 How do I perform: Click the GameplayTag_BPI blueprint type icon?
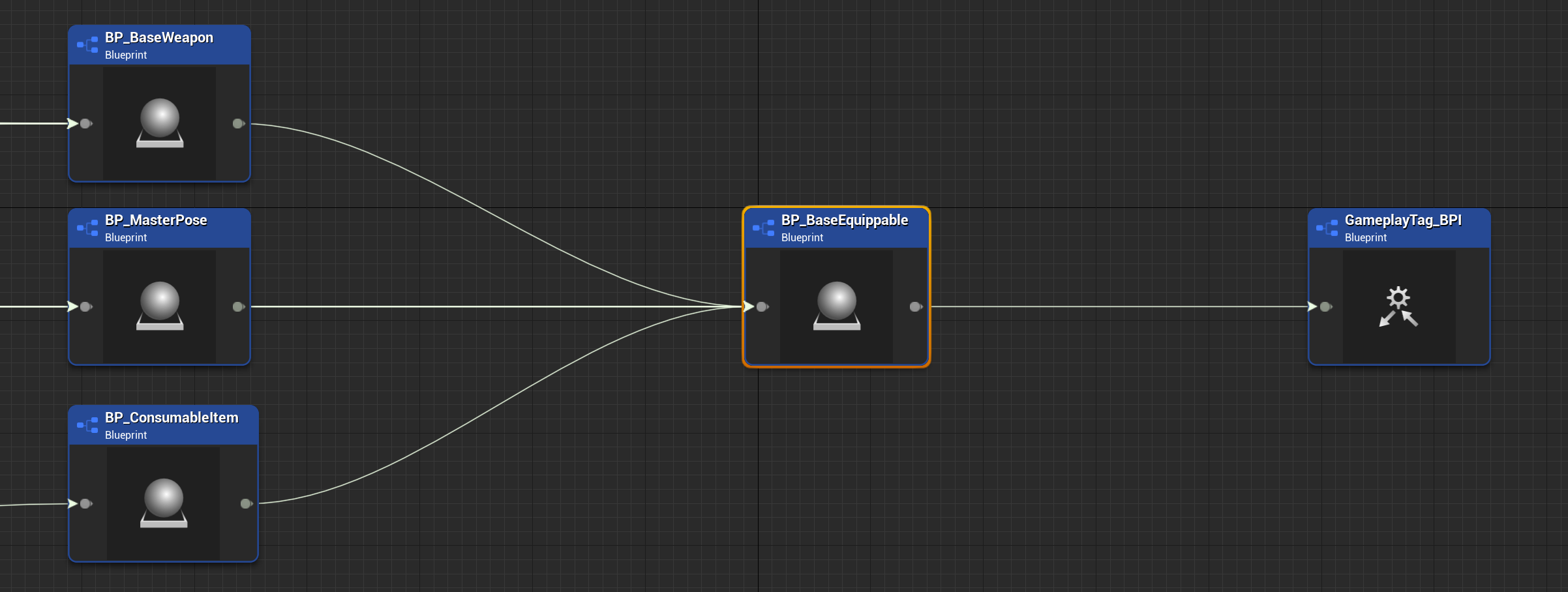1327,228
